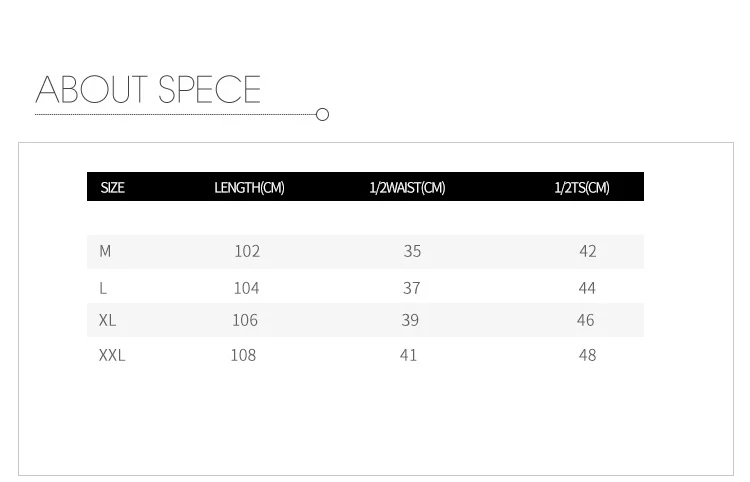
Task: Click the ABOUT SPECE heading
Action: tap(148, 89)
